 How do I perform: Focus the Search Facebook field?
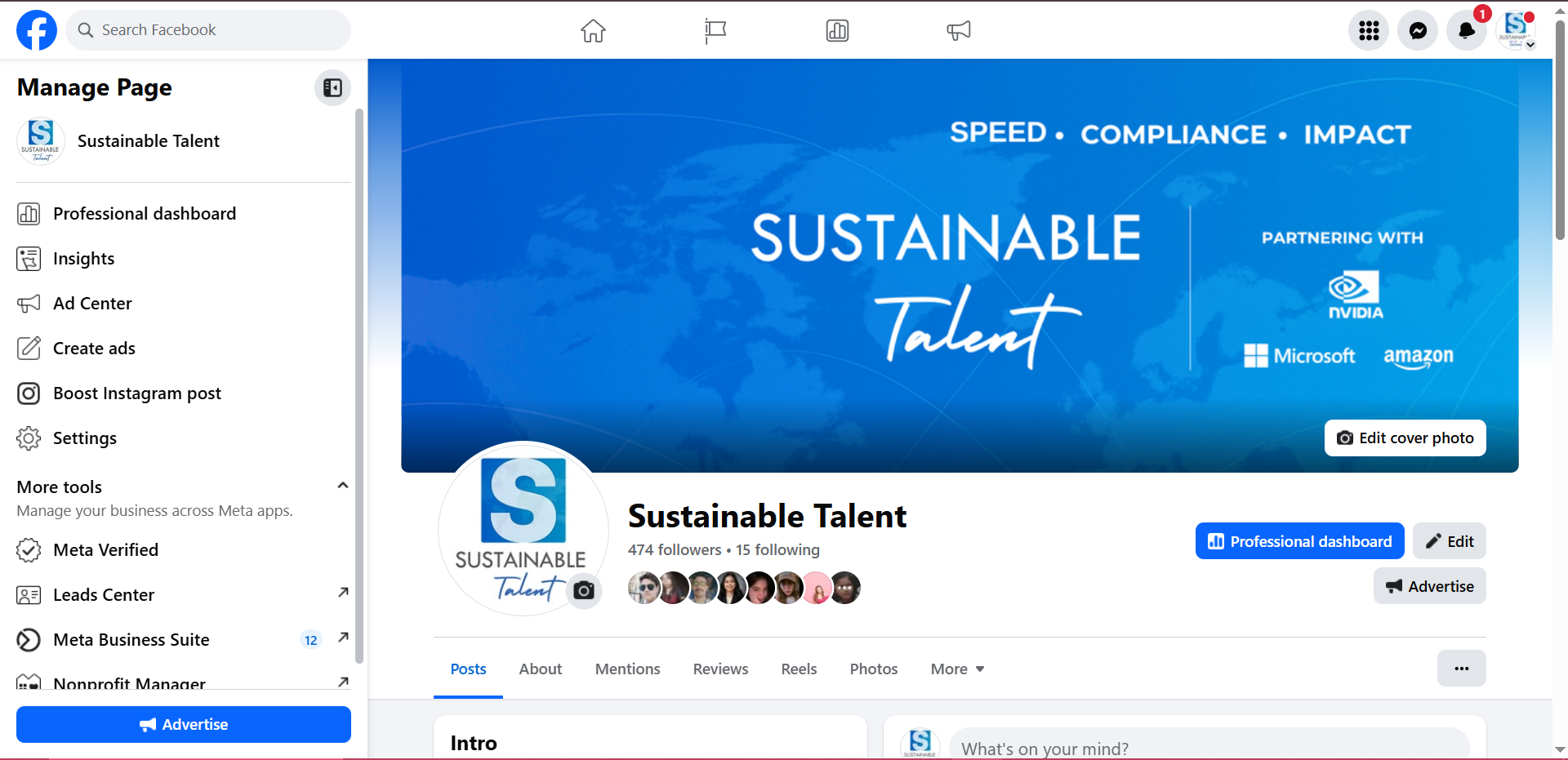click(208, 30)
